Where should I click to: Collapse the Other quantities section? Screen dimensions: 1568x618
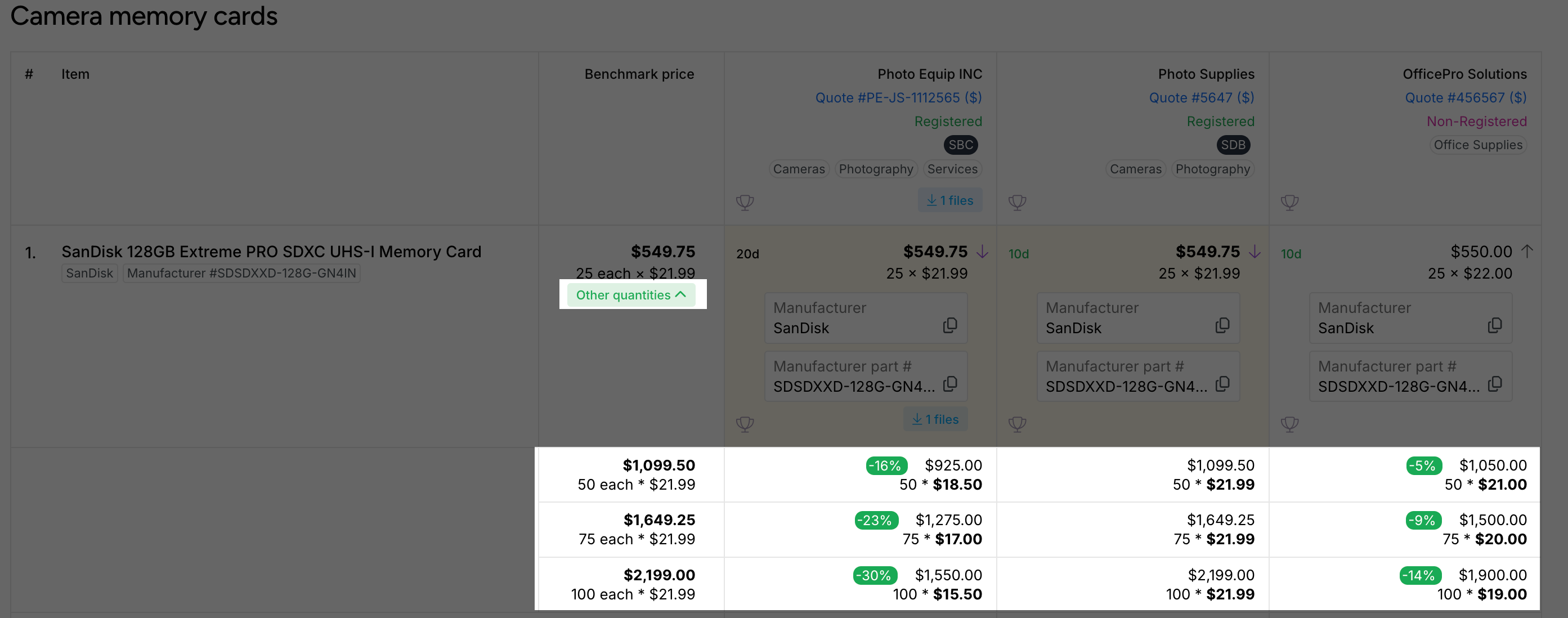pos(630,295)
